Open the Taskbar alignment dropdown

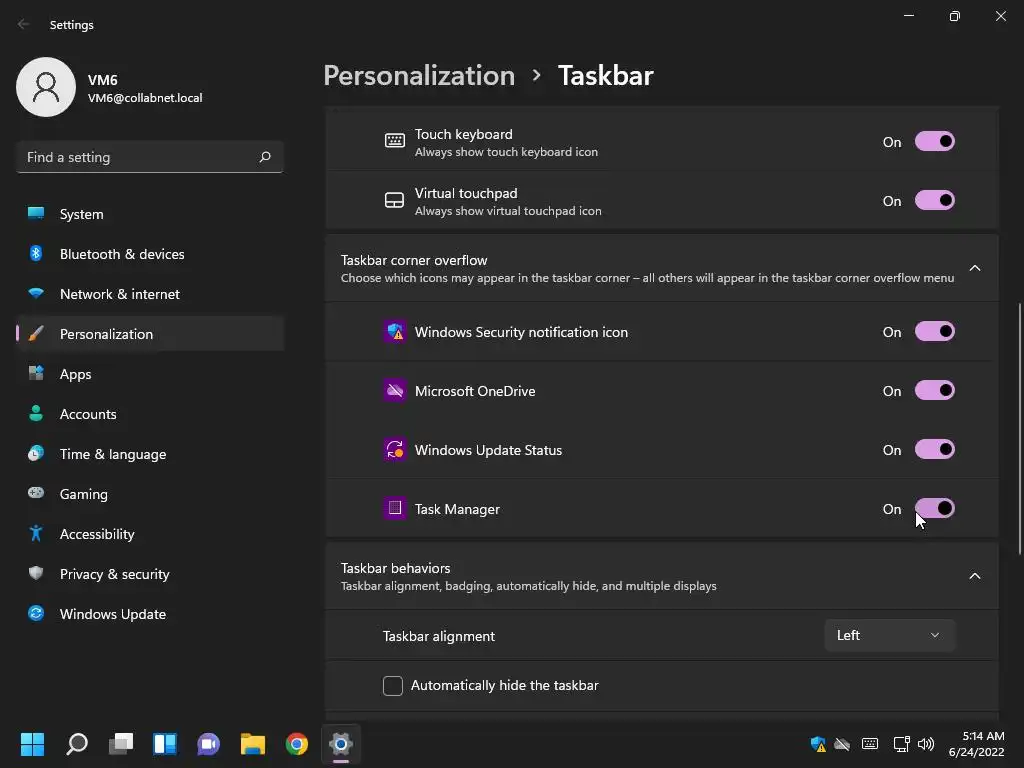[889, 635]
